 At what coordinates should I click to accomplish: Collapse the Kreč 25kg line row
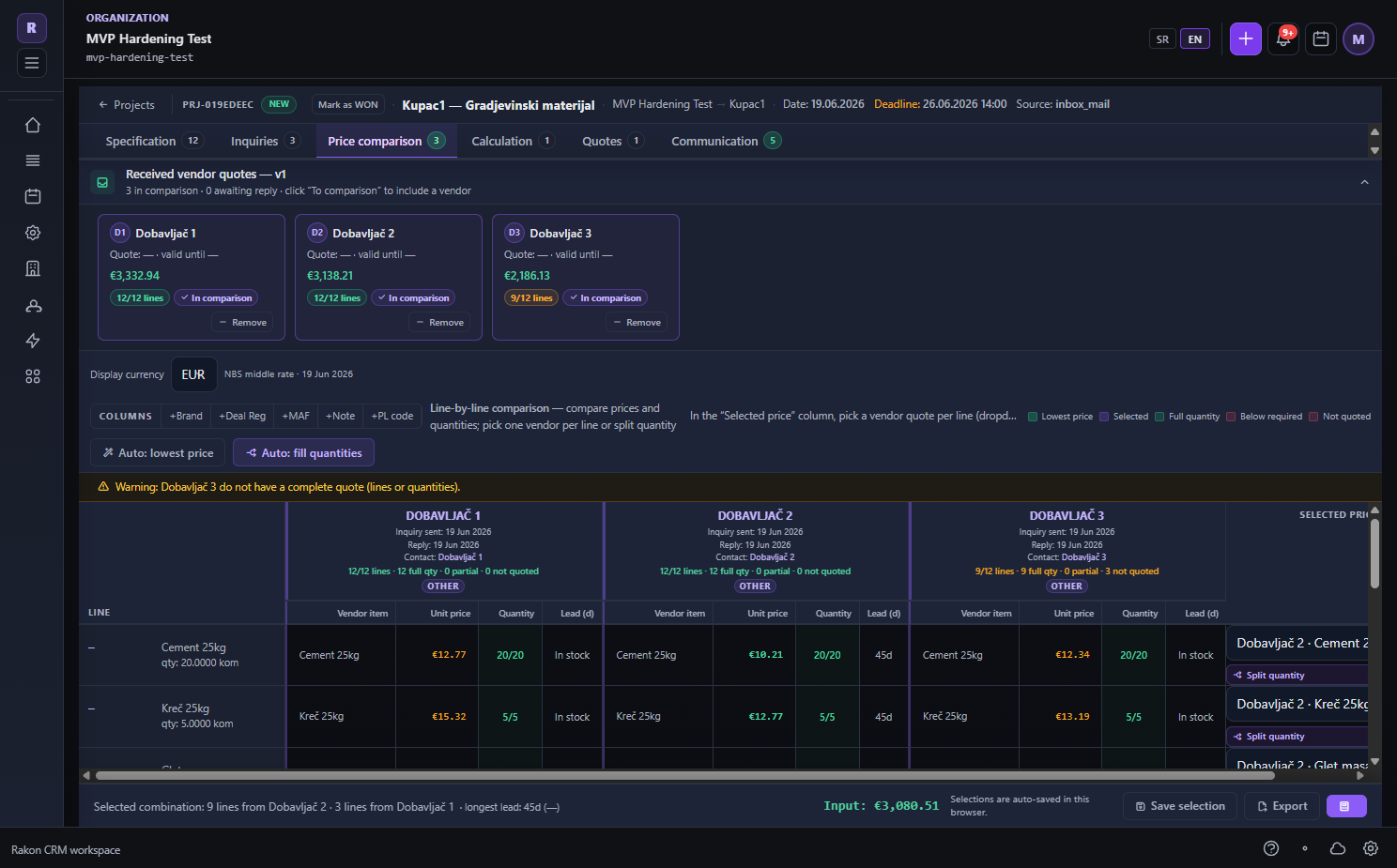pyautogui.click(x=91, y=708)
